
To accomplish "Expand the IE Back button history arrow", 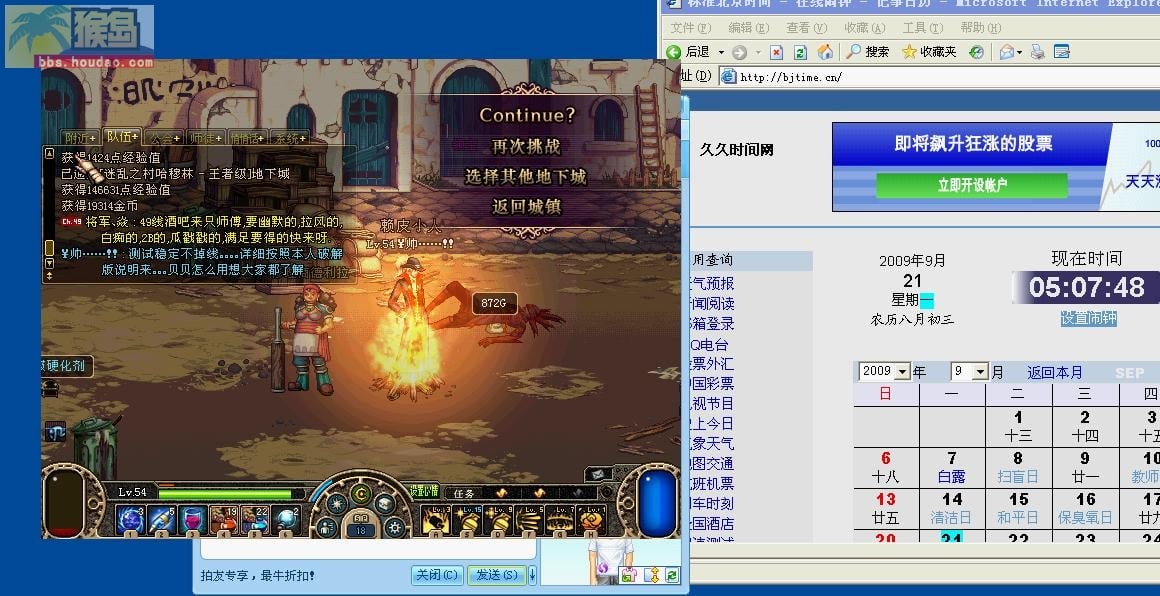I will click(721, 53).
